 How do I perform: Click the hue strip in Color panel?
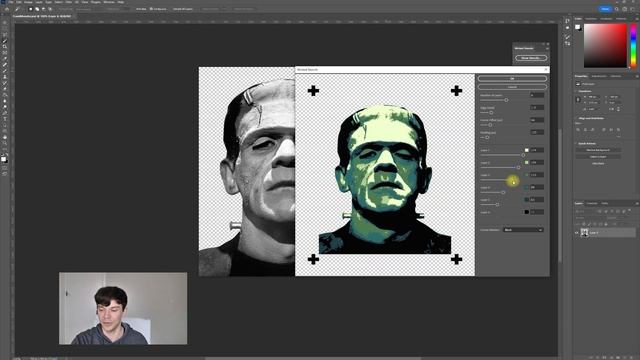[x=633, y=46]
